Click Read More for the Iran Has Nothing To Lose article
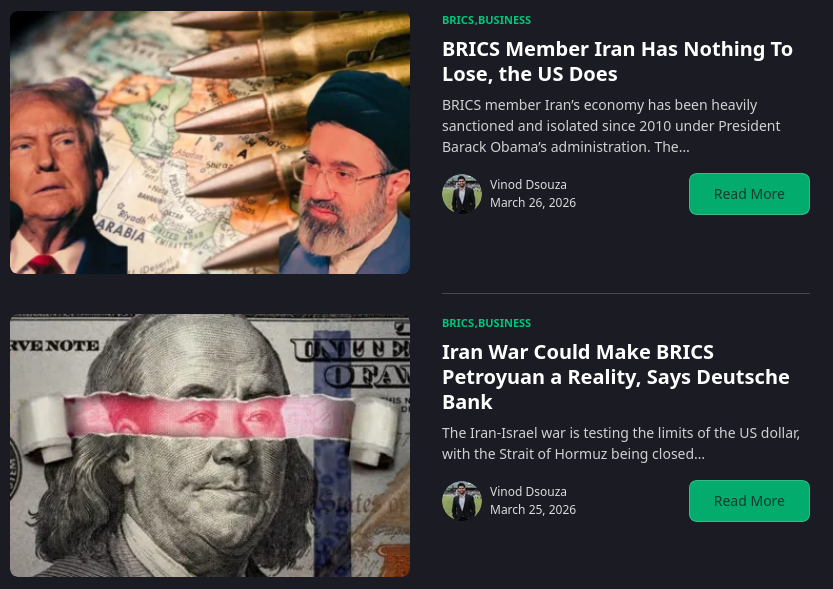Screen dimensions: 833x589 coord(749,194)
